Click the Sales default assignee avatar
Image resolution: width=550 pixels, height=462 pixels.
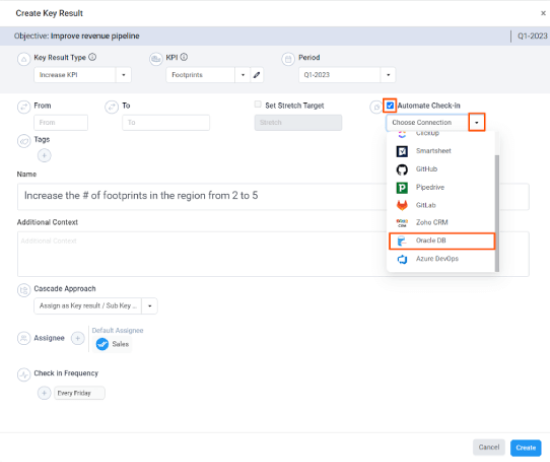click(x=102, y=344)
